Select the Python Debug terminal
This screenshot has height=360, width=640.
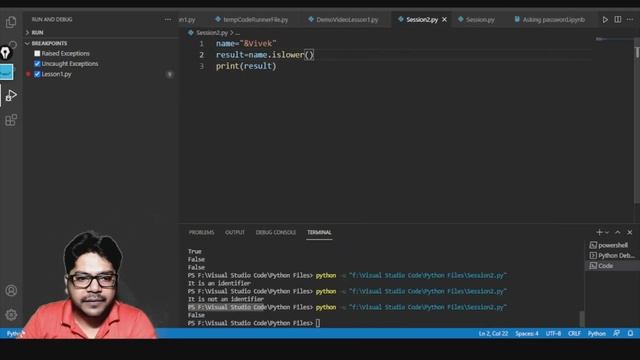612,256
